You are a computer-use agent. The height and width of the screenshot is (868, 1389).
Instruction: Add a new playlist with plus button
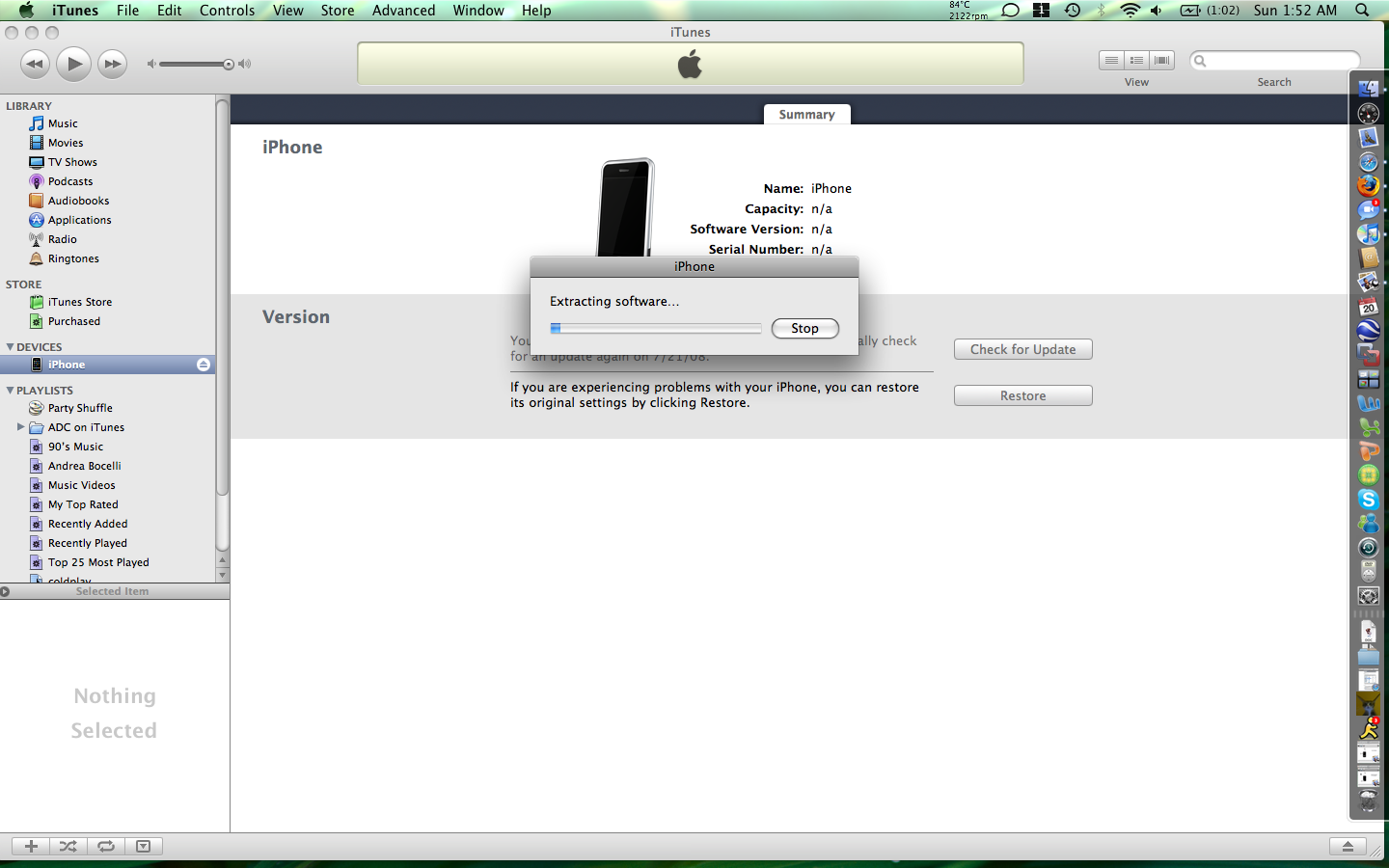pyautogui.click(x=31, y=846)
